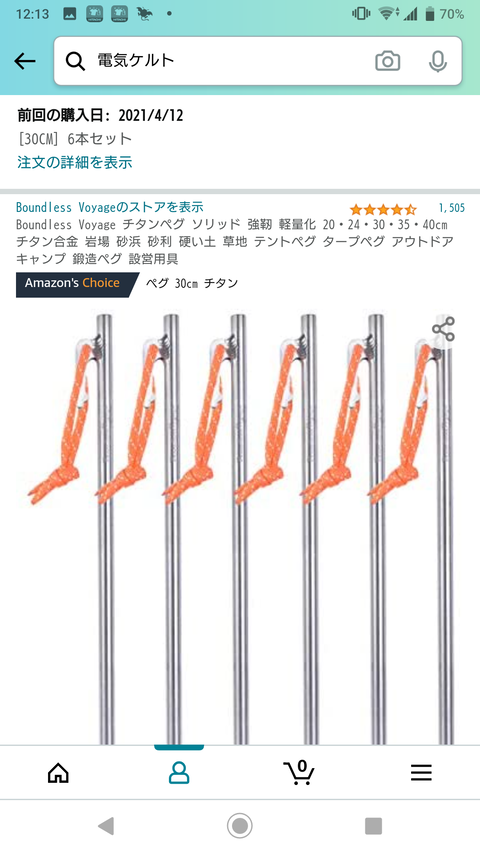The width and height of the screenshot is (480, 853).
Task: Open 注文の詳細を表示 link
Action: [75, 162]
